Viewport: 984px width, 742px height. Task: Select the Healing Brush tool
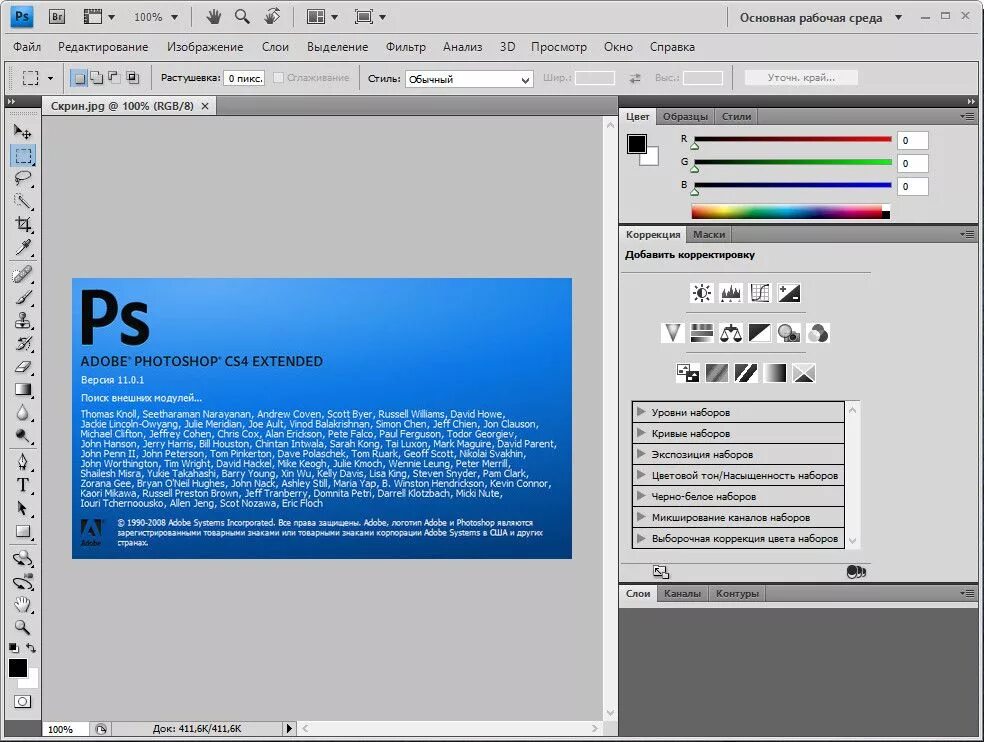pyautogui.click(x=23, y=274)
